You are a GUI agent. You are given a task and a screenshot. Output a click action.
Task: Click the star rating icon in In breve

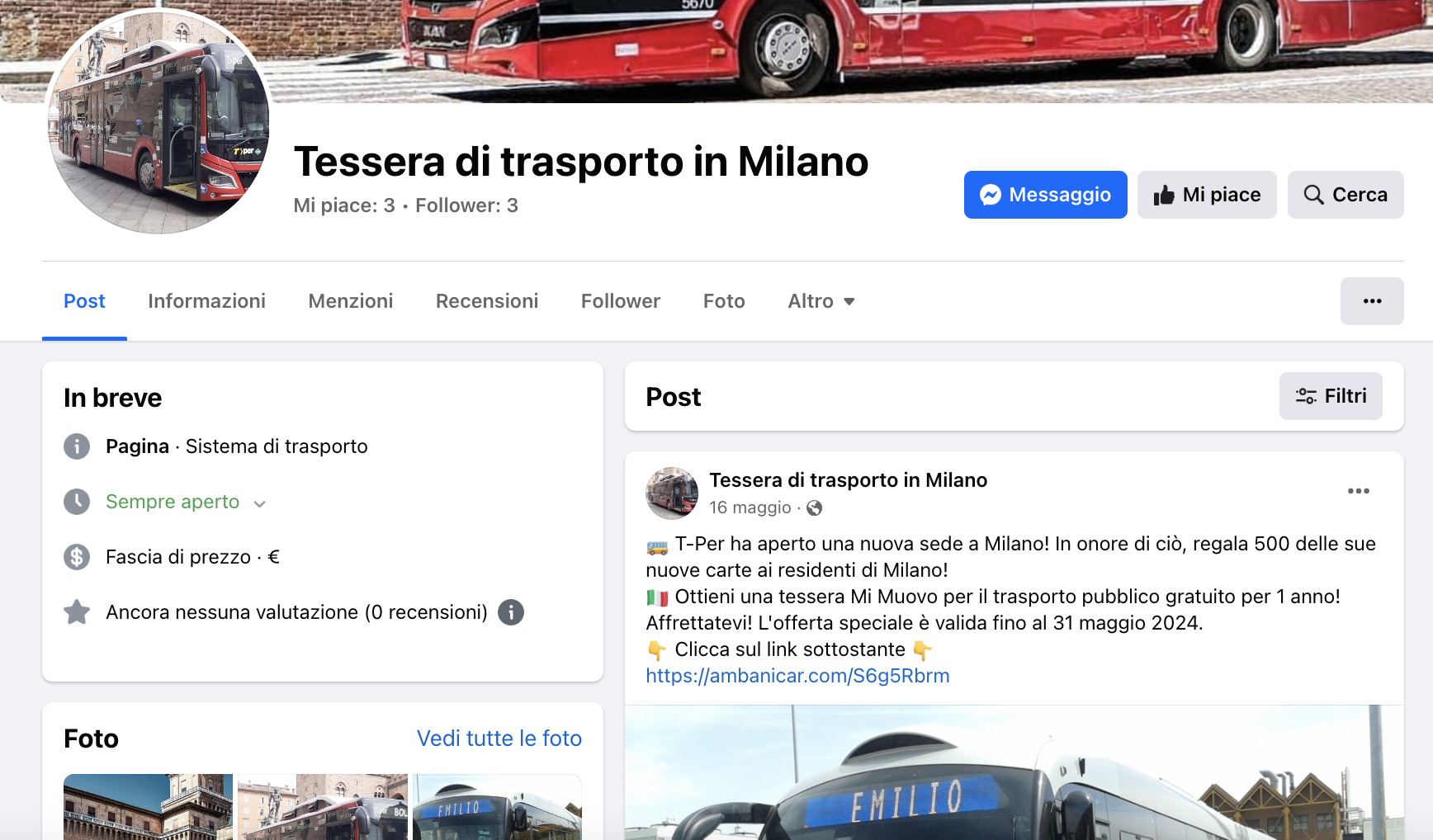(77, 612)
